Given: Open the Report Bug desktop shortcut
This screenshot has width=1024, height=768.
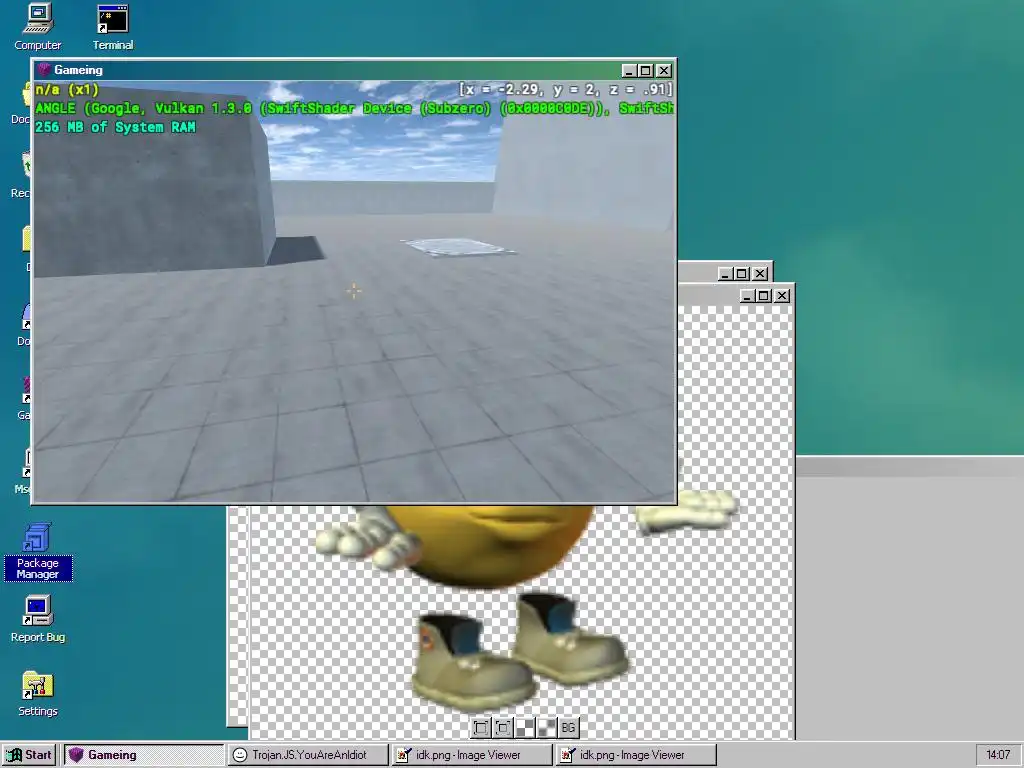Looking at the screenshot, I should [x=38, y=619].
